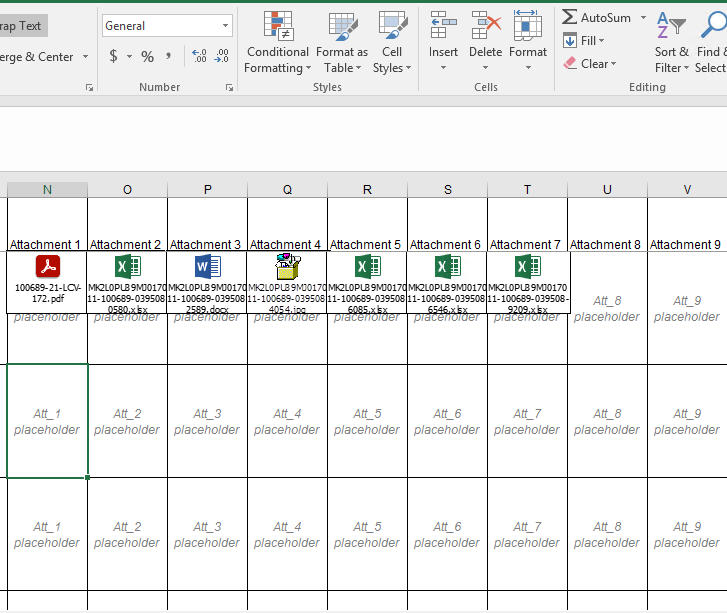Click Merge & Center button
Screen dimensions: 727x613
(37, 57)
